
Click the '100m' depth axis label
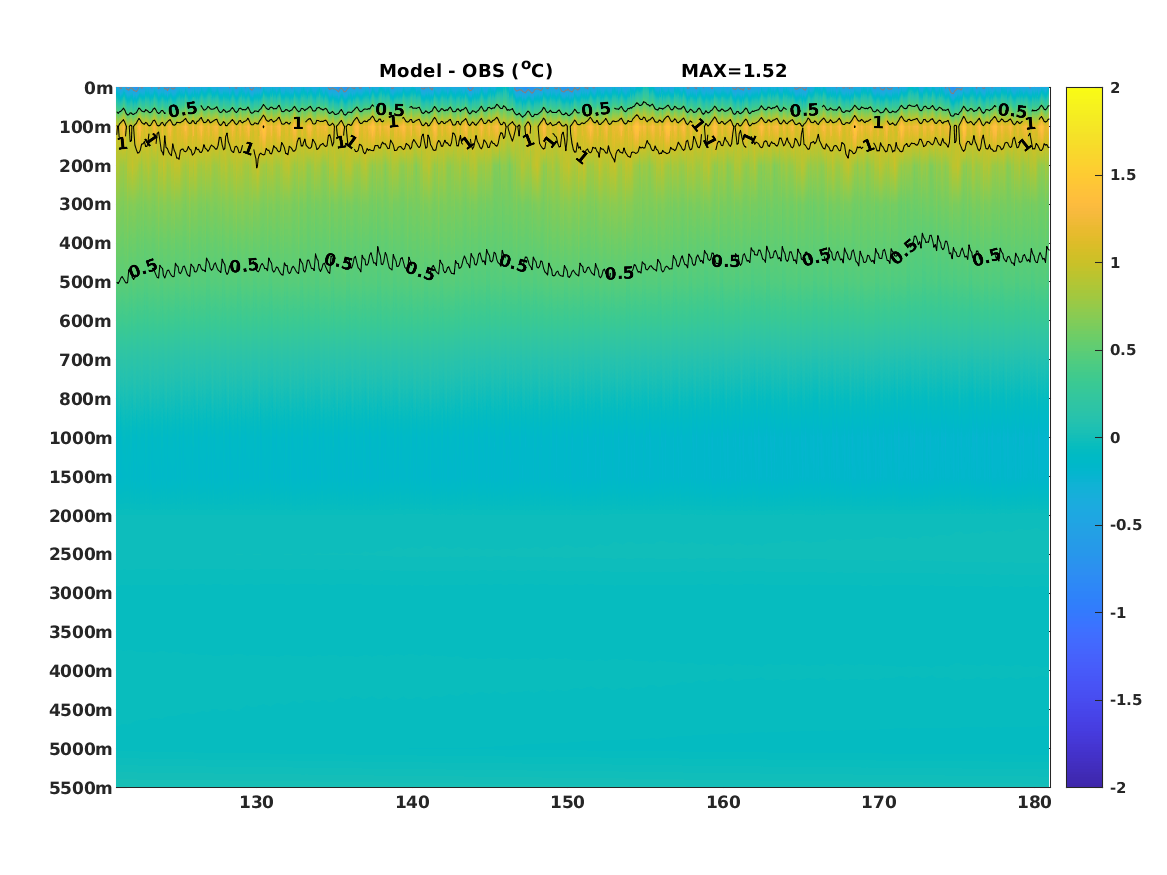coord(86,127)
